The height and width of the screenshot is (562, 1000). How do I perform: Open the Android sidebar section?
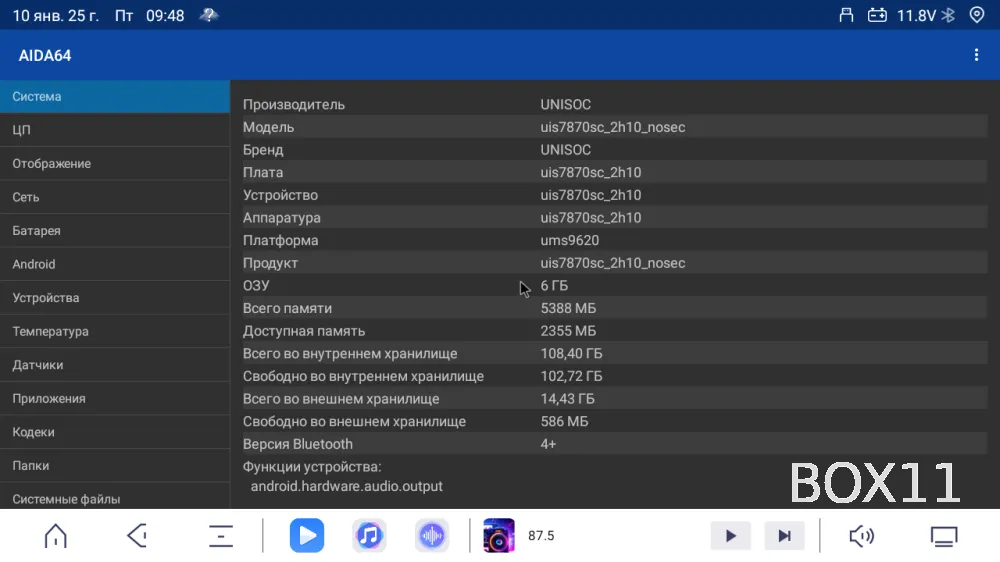coord(115,265)
